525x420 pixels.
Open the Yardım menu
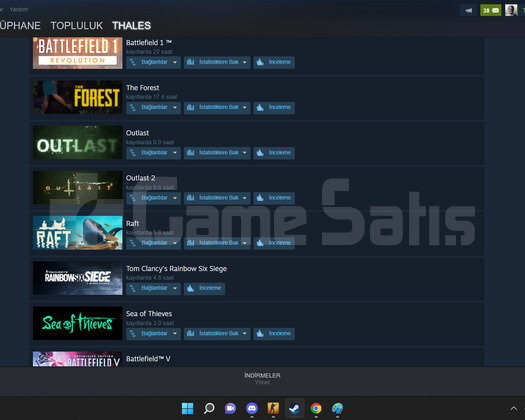coord(19,9)
